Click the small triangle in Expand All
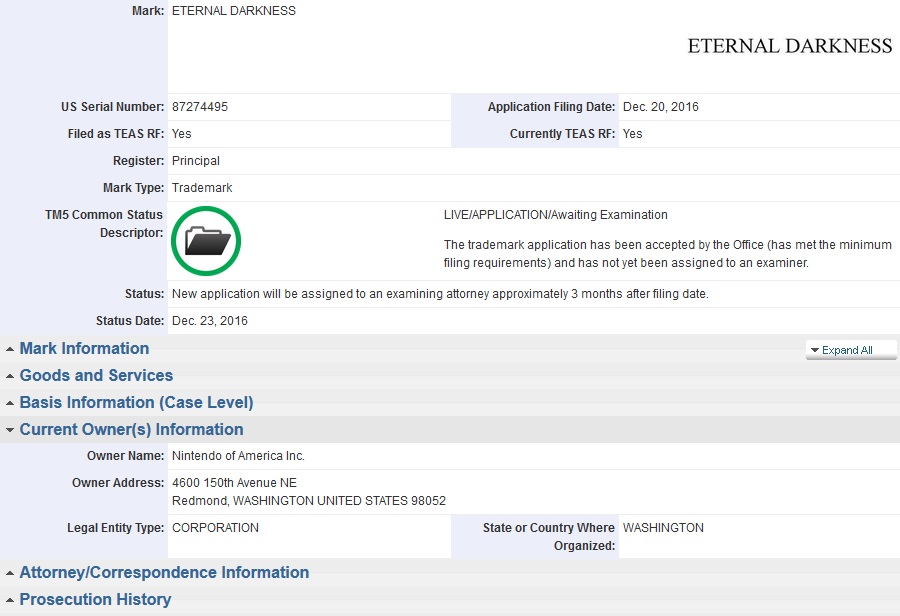Image resolution: width=900 pixels, height=616 pixels. click(x=815, y=350)
